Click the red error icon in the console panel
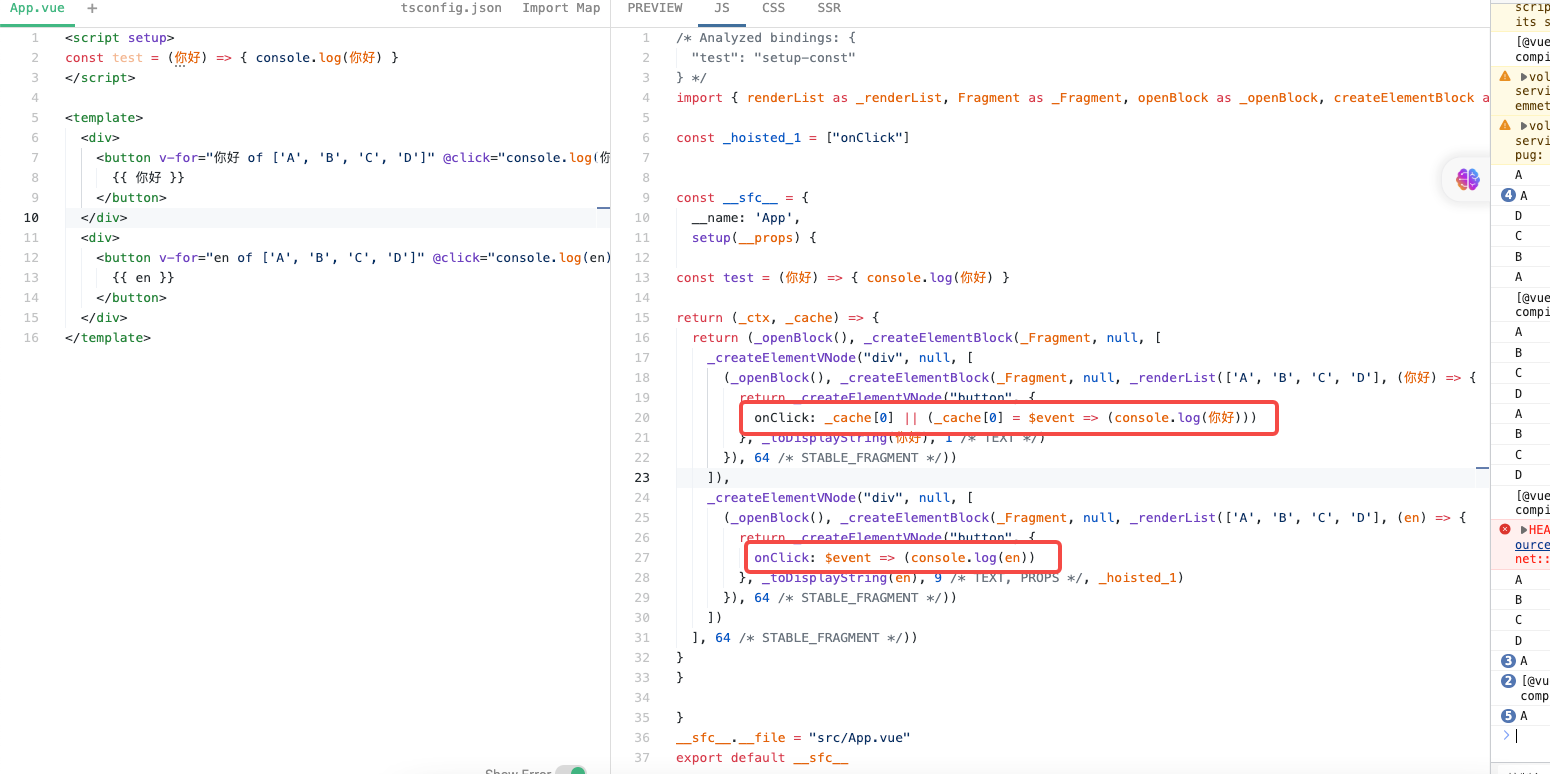Image resolution: width=1550 pixels, height=774 pixels. (x=1505, y=529)
